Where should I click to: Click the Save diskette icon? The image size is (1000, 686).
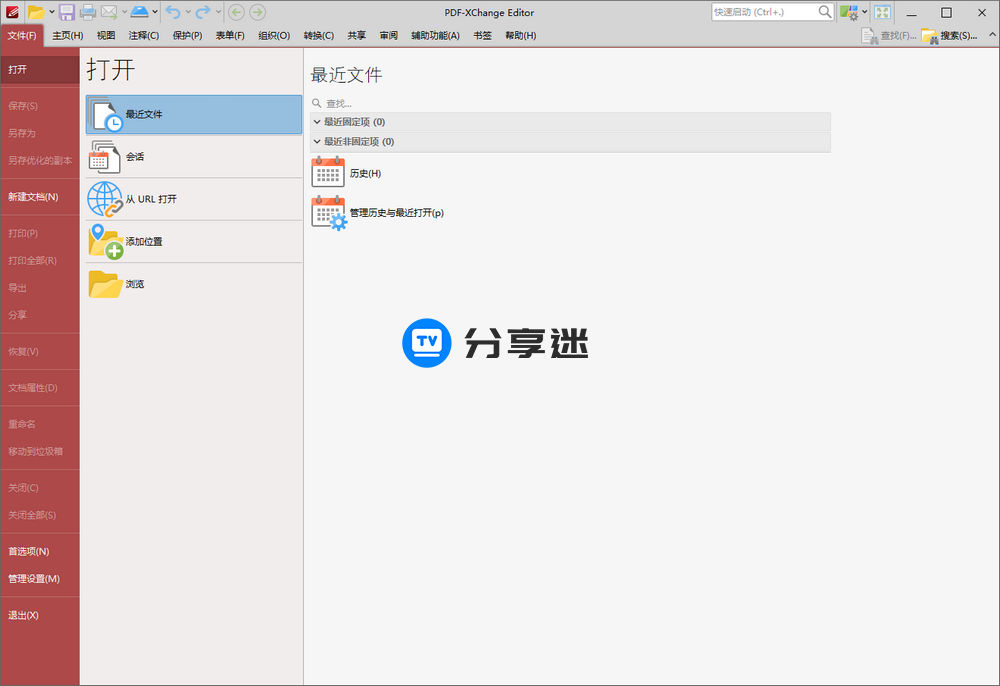pos(65,12)
